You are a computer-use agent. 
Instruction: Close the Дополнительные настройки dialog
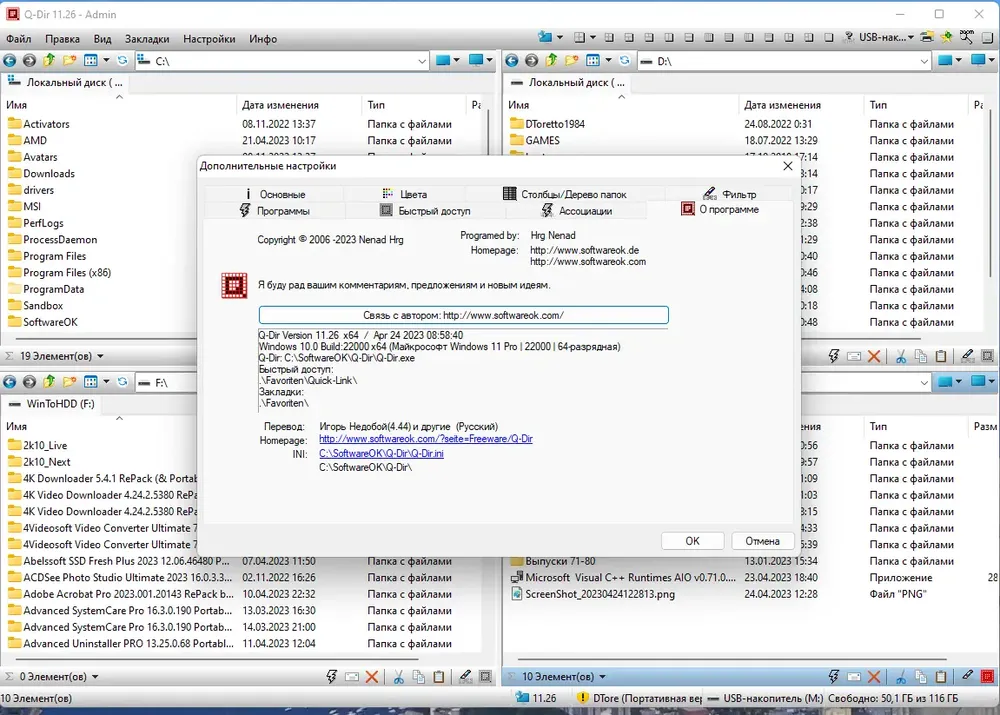(788, 166)
